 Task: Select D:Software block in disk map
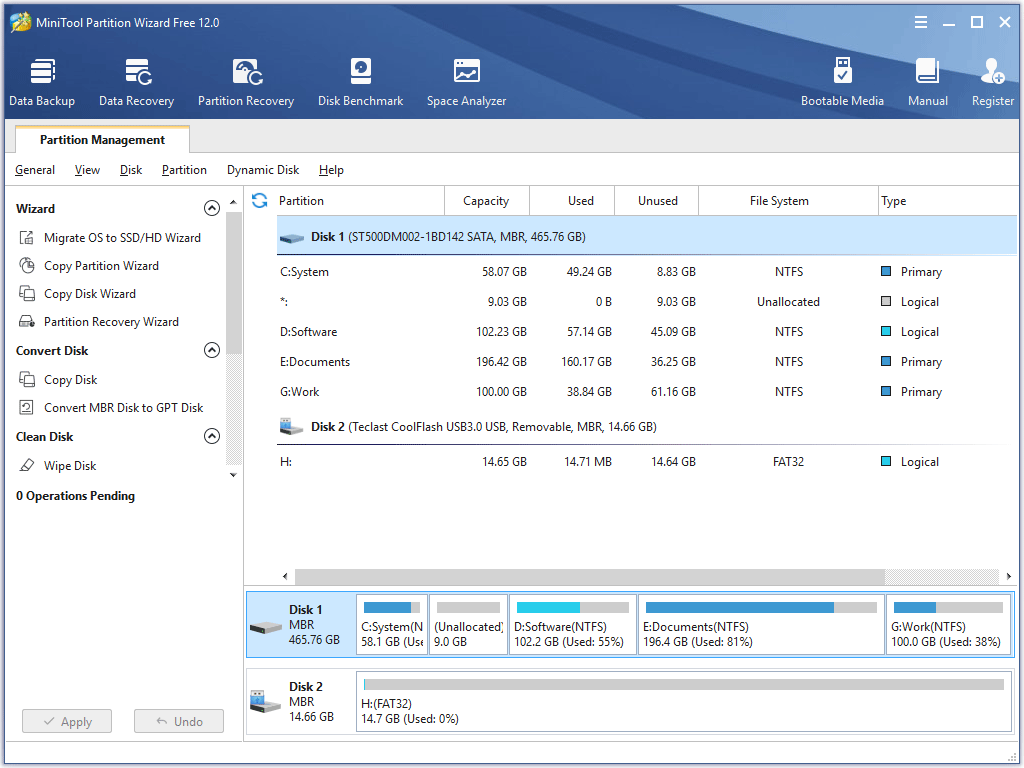tap(573, 624)
